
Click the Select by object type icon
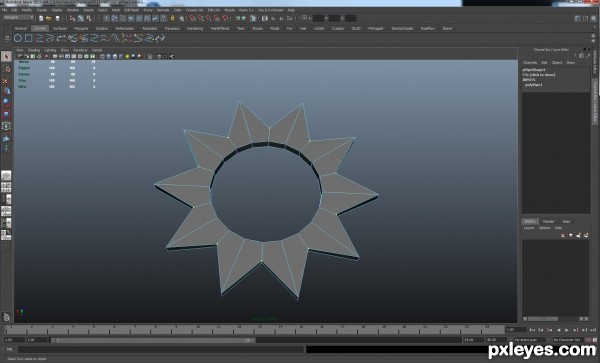click(81, 18)
